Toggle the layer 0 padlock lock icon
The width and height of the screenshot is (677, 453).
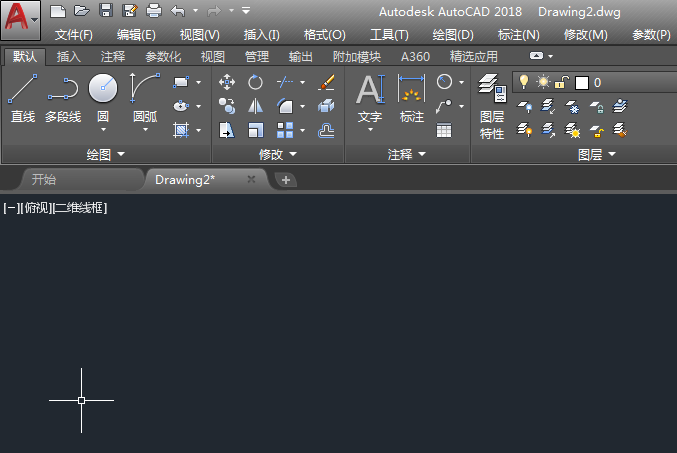tap(562, 82)
